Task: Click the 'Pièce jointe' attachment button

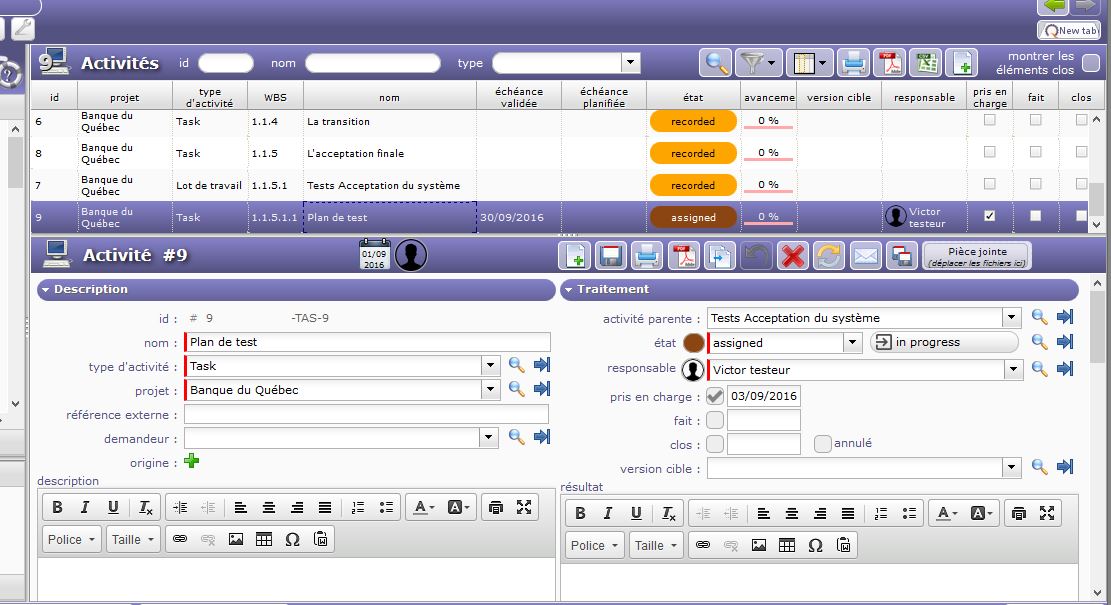Action: 976,256
